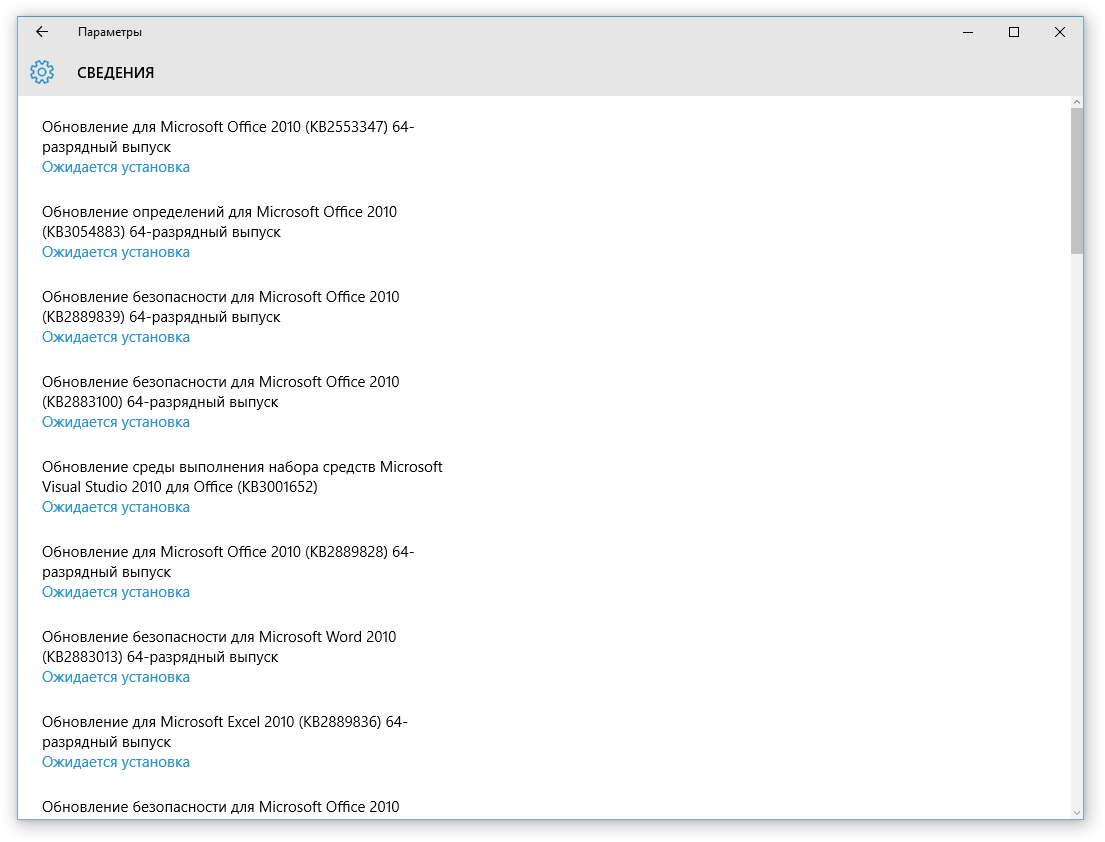Open install status link for KB2889828

116,592
